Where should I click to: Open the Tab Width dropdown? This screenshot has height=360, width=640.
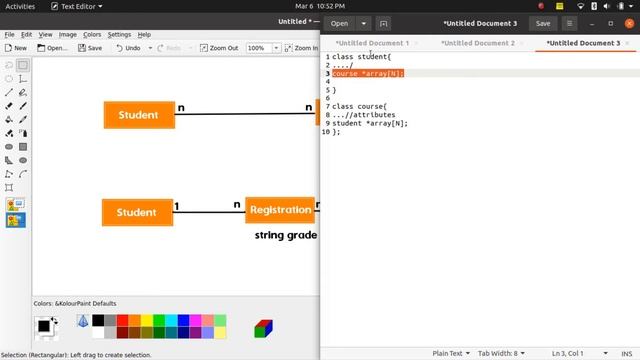(x=501, y=353)
